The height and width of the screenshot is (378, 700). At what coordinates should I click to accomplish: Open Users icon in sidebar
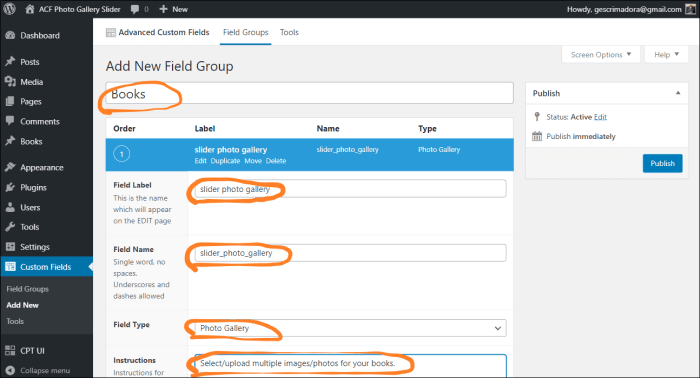(10, 208)
